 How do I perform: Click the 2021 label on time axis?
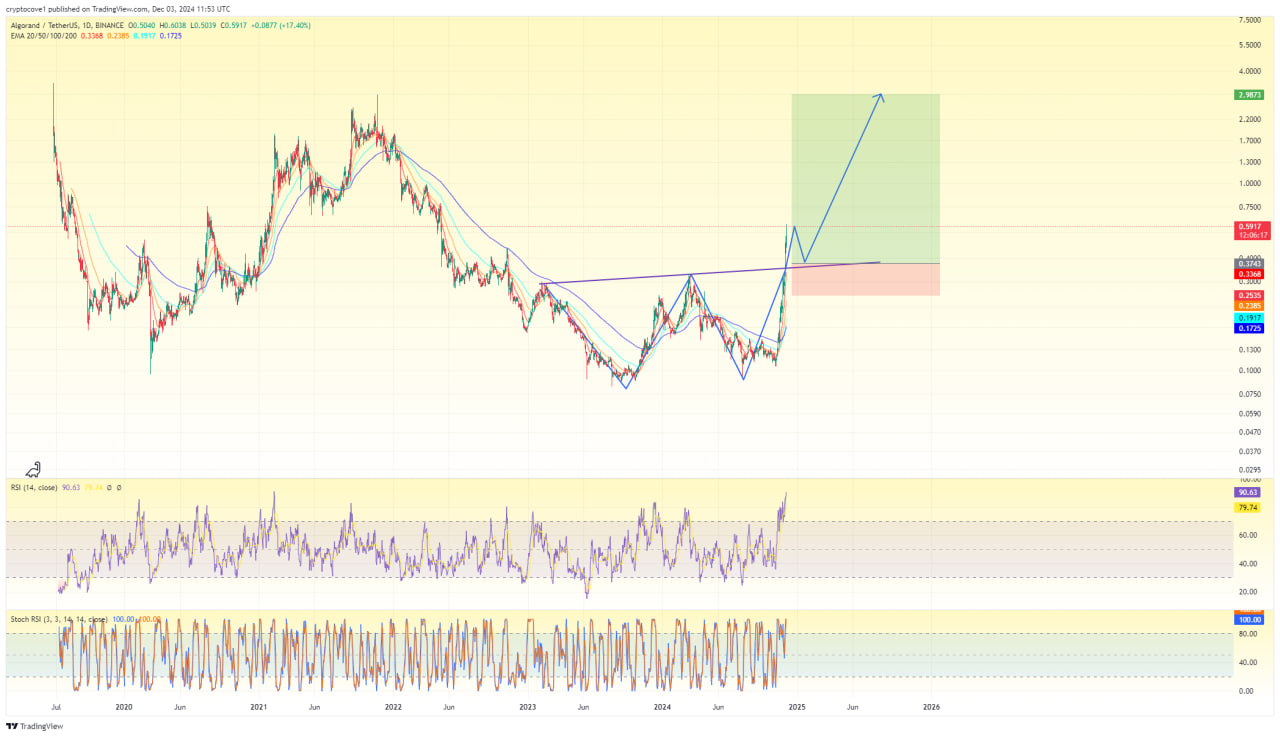tap(259, 706)
